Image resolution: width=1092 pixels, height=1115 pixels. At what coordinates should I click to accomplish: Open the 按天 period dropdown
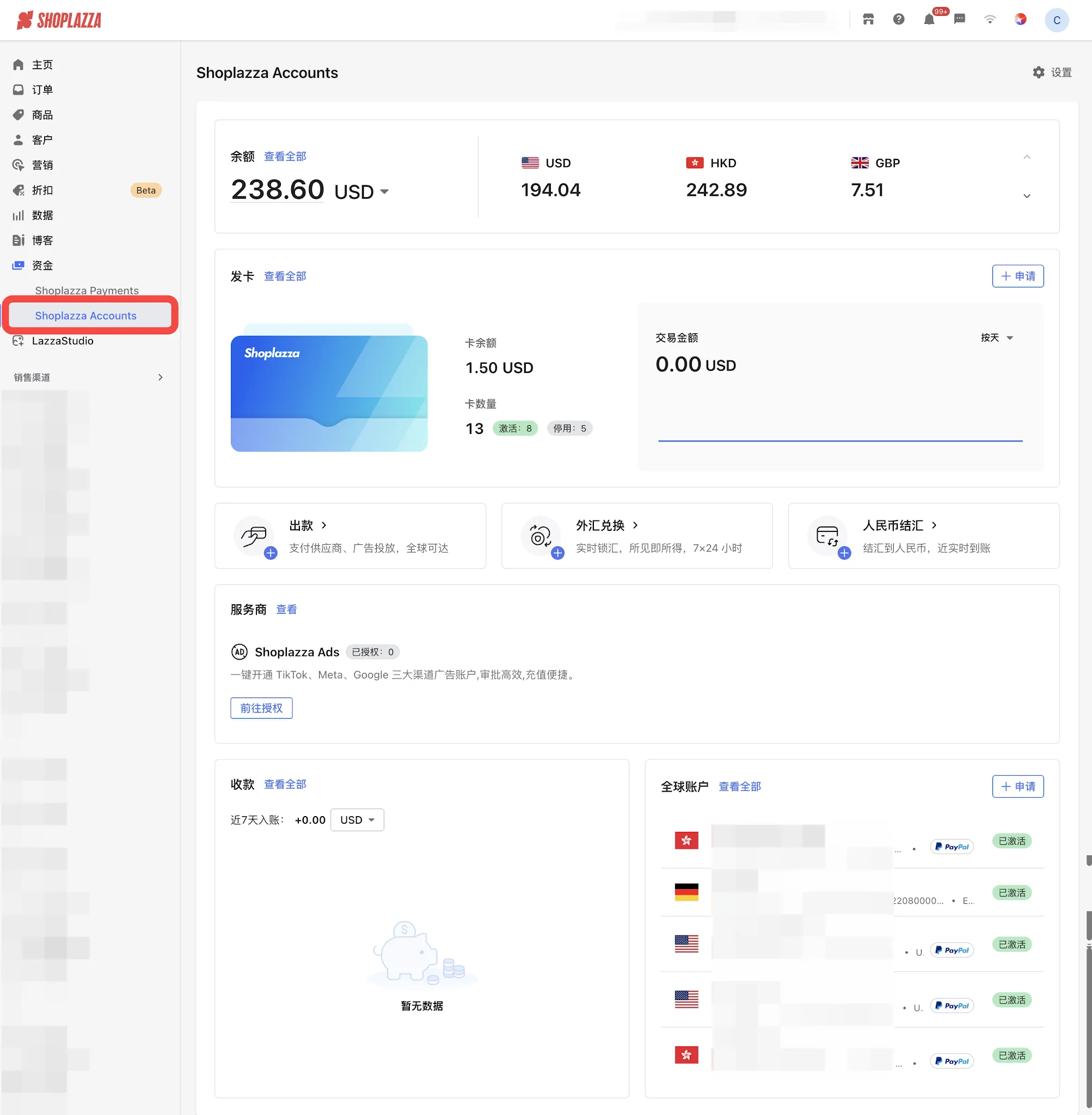tap(997, 338)
